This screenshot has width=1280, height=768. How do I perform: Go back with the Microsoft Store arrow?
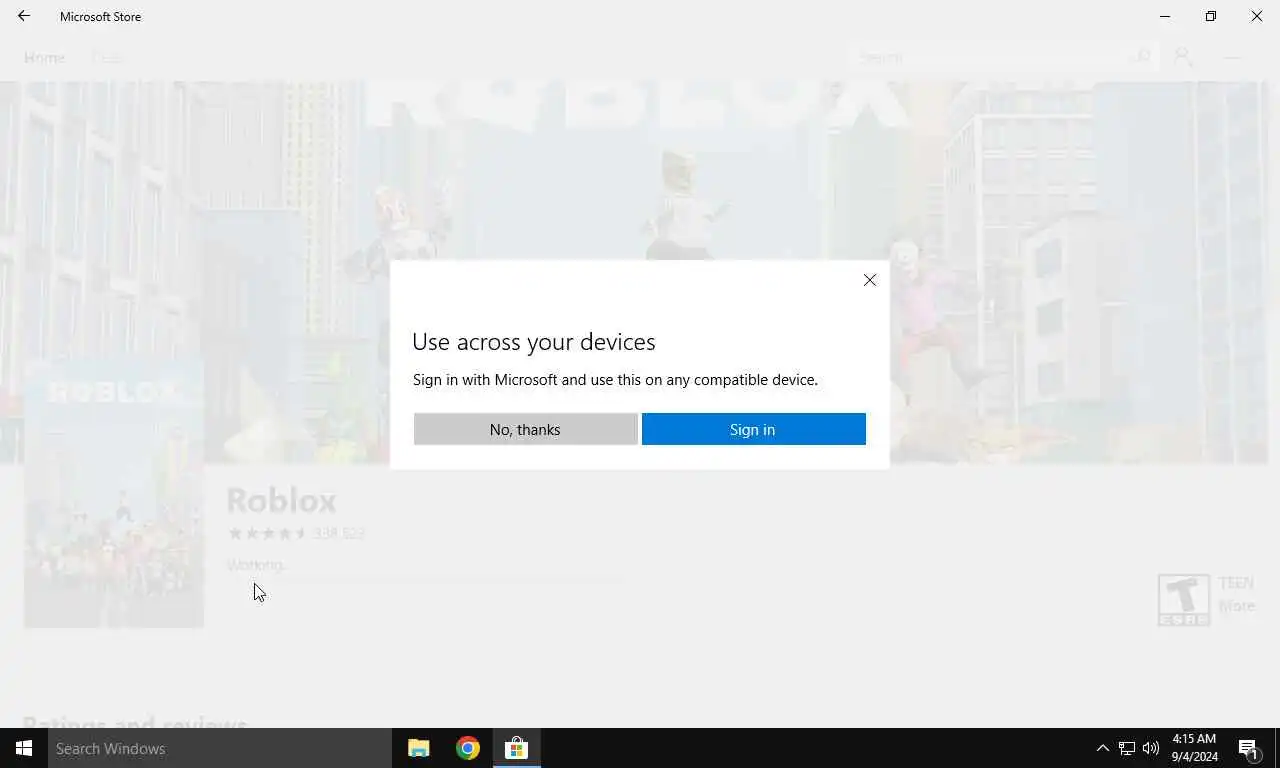24,16
